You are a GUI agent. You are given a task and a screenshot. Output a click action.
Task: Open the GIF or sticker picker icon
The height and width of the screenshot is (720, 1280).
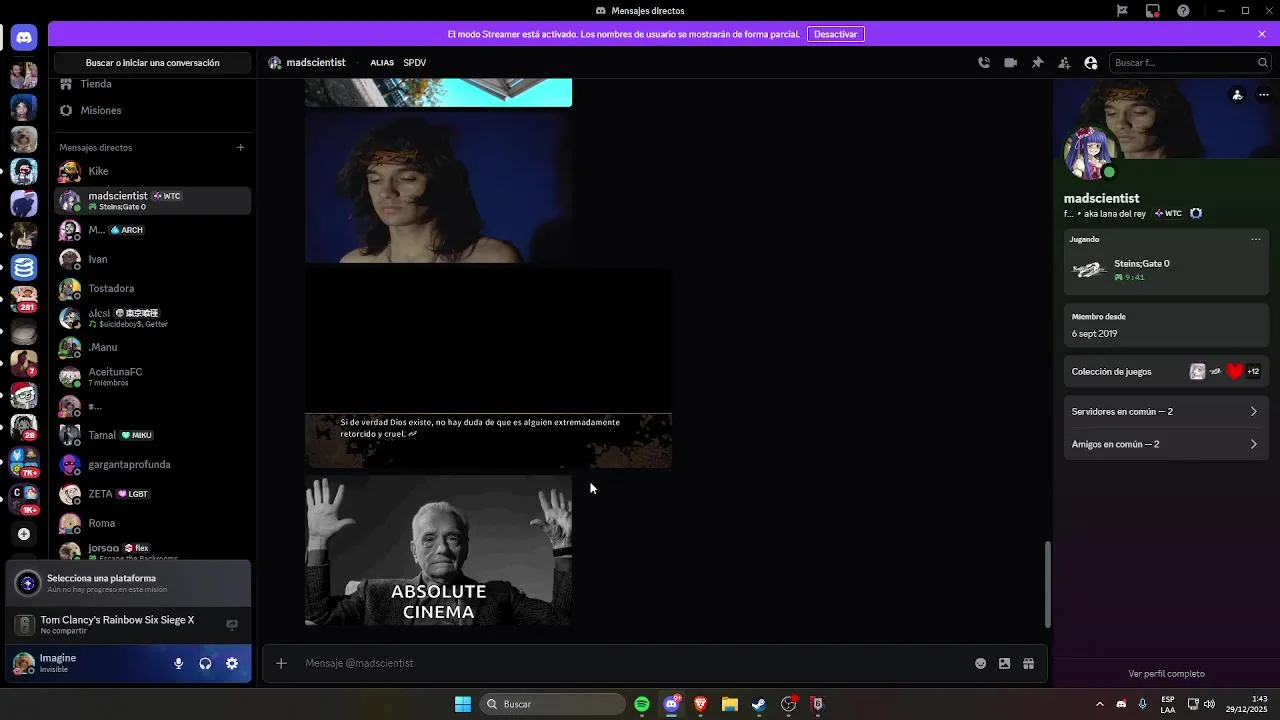1004,663
